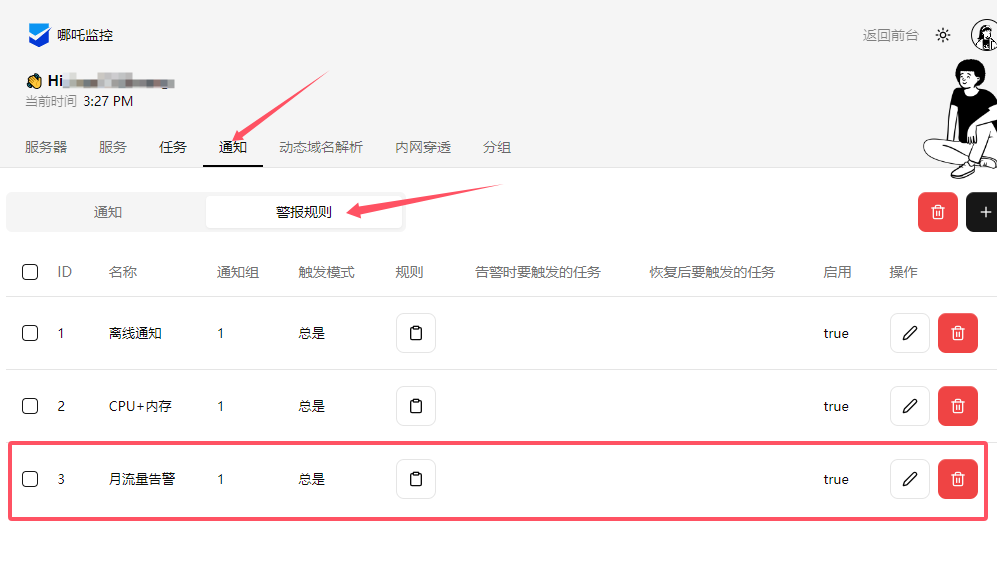Select the 警报规则 segment button
This screenshot has width=997, height=581.
(304, 212)
